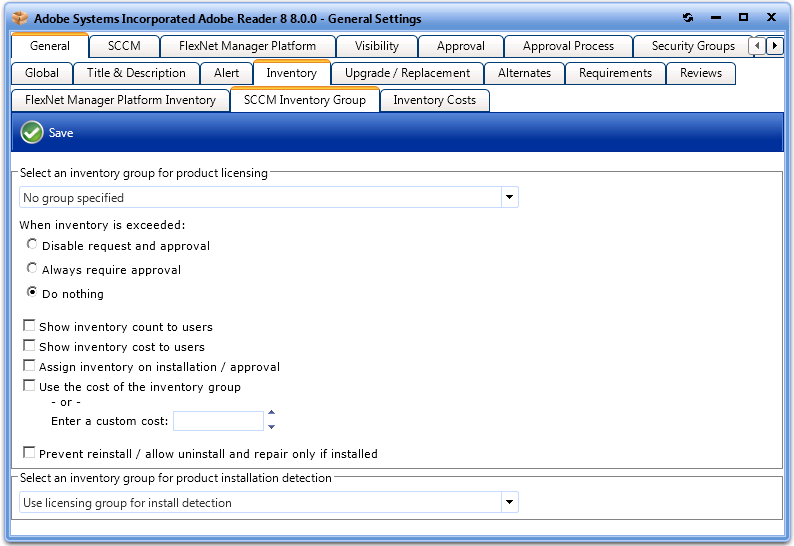Expand the install detection group dropdown

[509, 502]
